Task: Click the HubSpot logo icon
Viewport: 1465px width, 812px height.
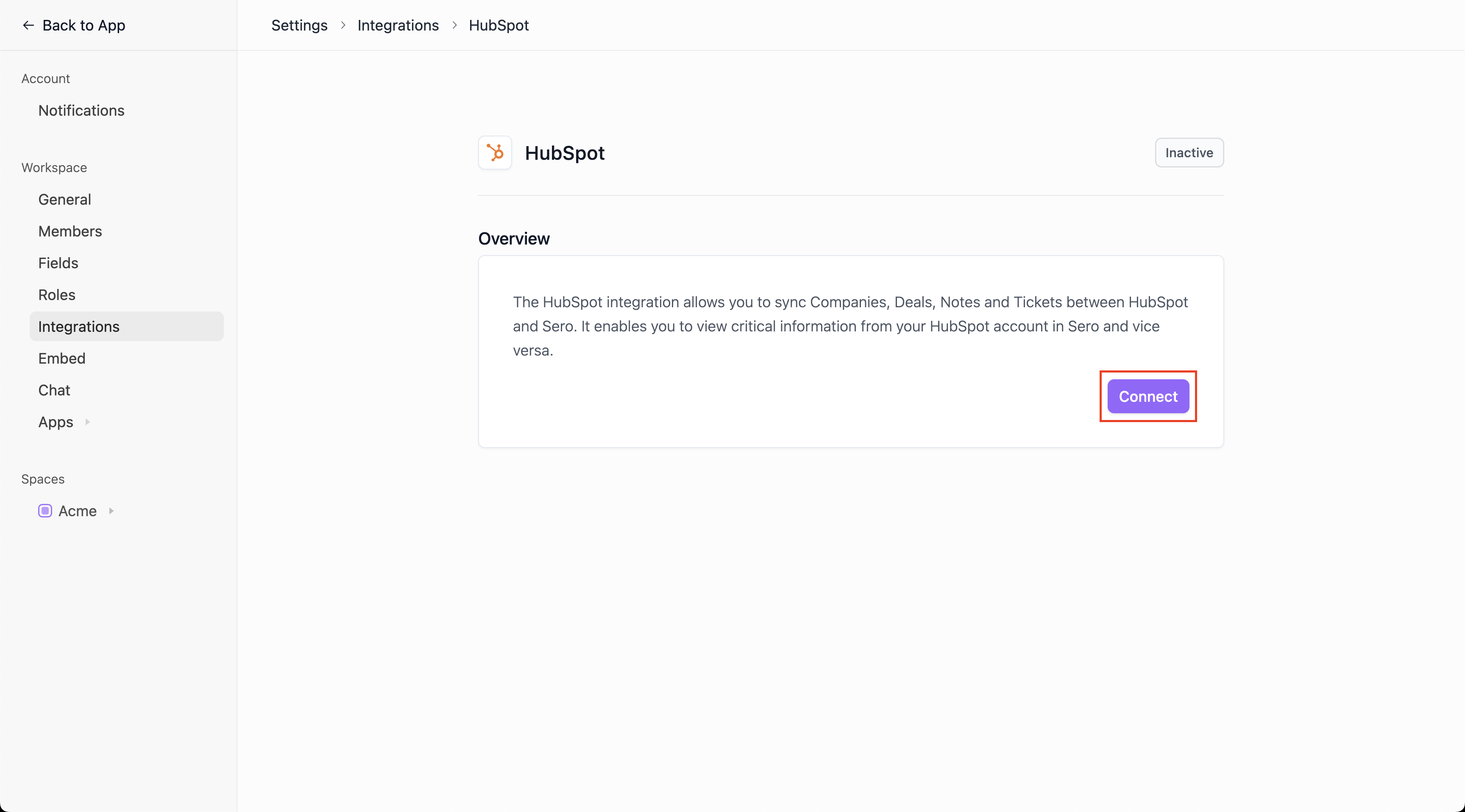Action: point(494,153)
